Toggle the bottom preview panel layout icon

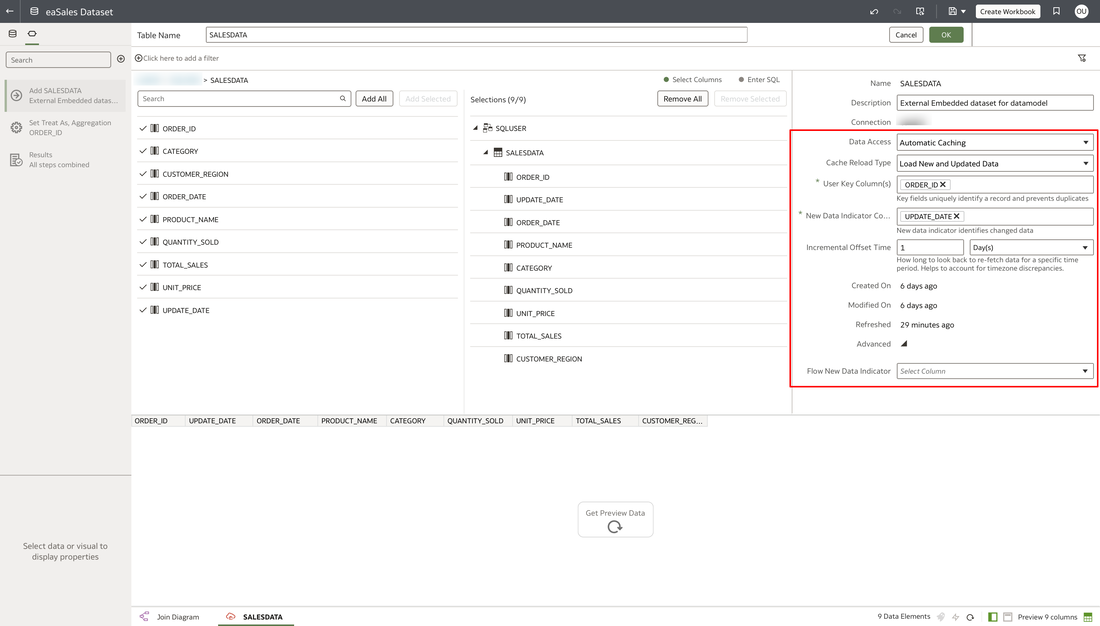pos(1007,617)
